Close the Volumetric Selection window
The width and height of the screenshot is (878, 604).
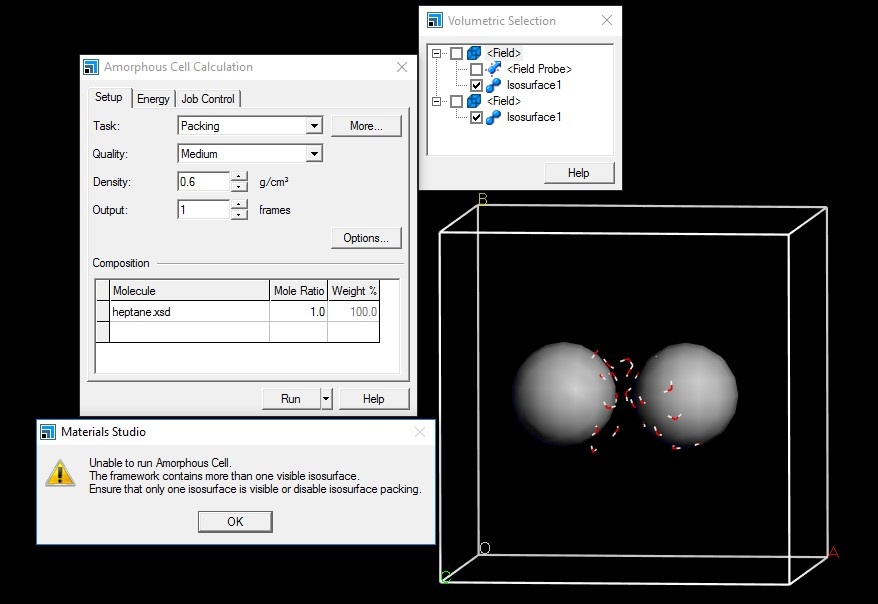(606, 21)
